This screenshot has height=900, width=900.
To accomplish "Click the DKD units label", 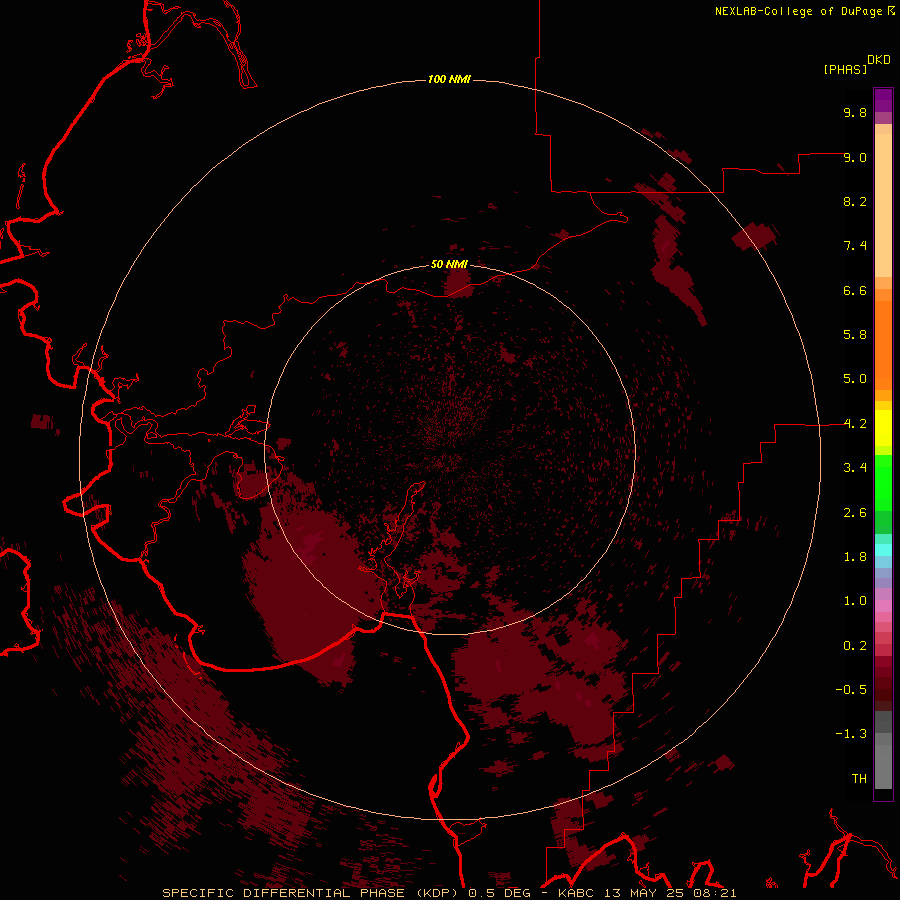I will pyautogui.click(x=879, y=59).
